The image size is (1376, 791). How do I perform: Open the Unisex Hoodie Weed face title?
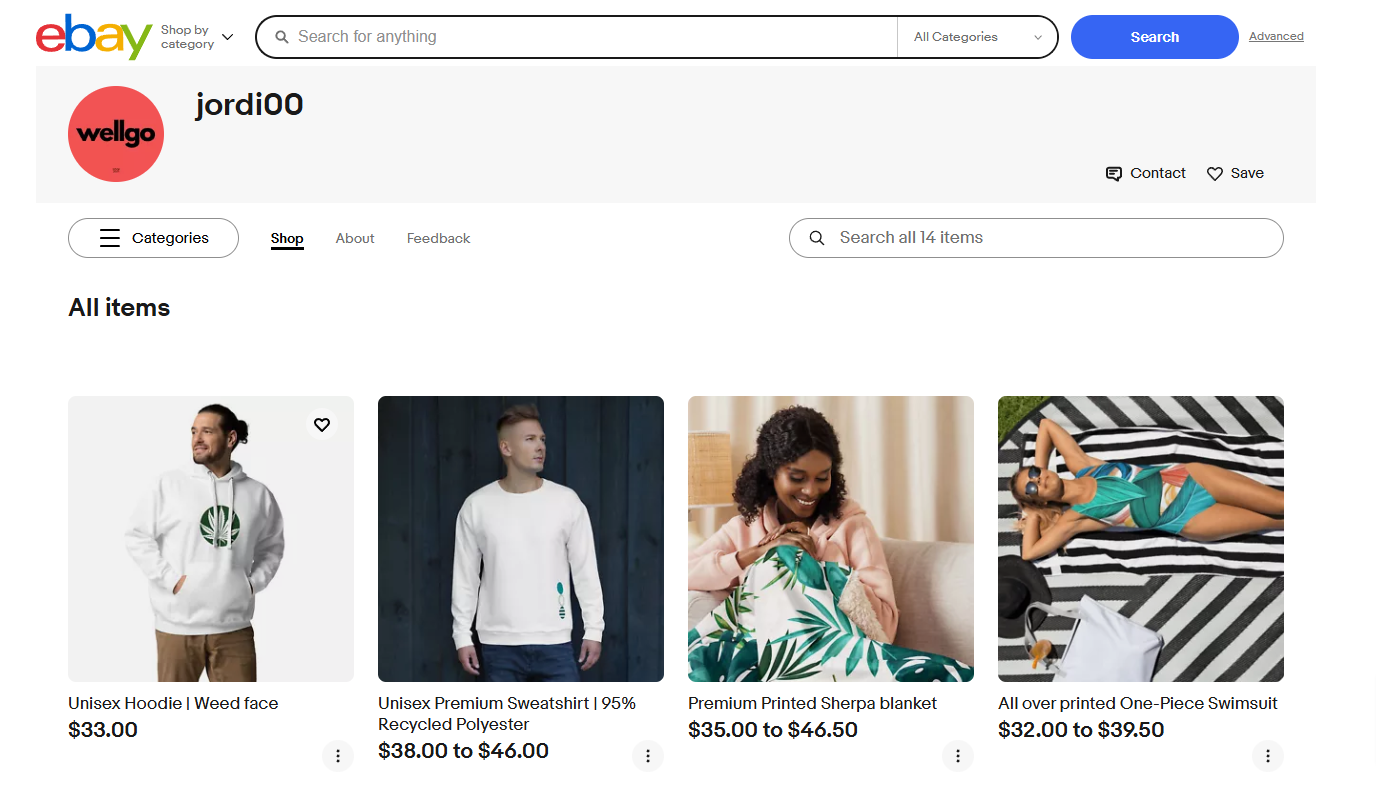click(x=173, y=703)
